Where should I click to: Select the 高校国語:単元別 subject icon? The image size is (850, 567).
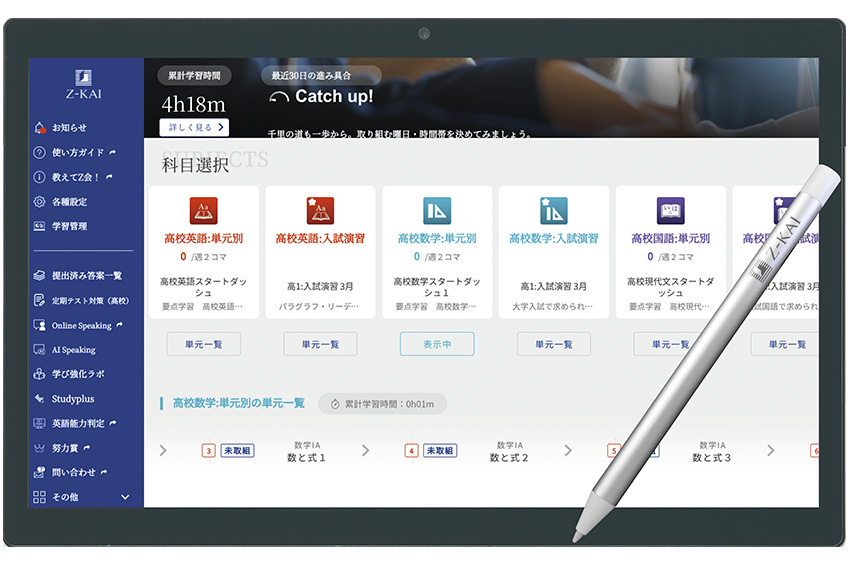coord(670,211)
